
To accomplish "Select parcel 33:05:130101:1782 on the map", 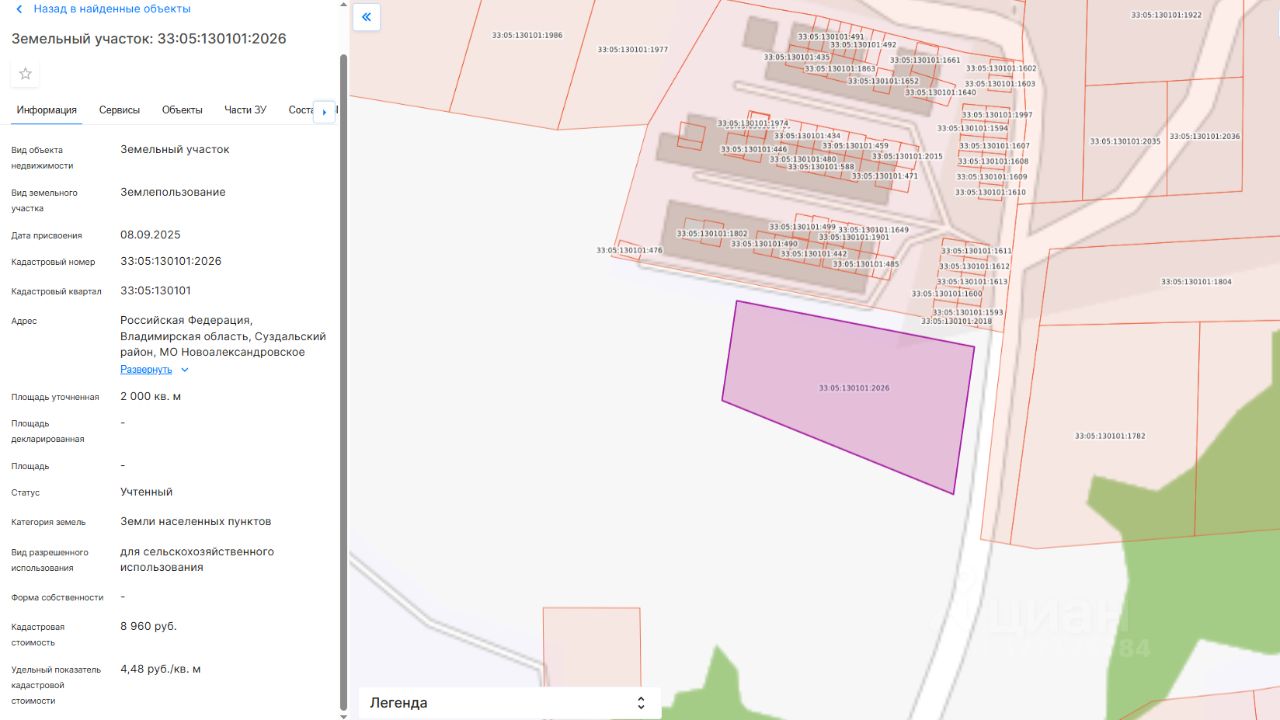I will click(1110, 436).
